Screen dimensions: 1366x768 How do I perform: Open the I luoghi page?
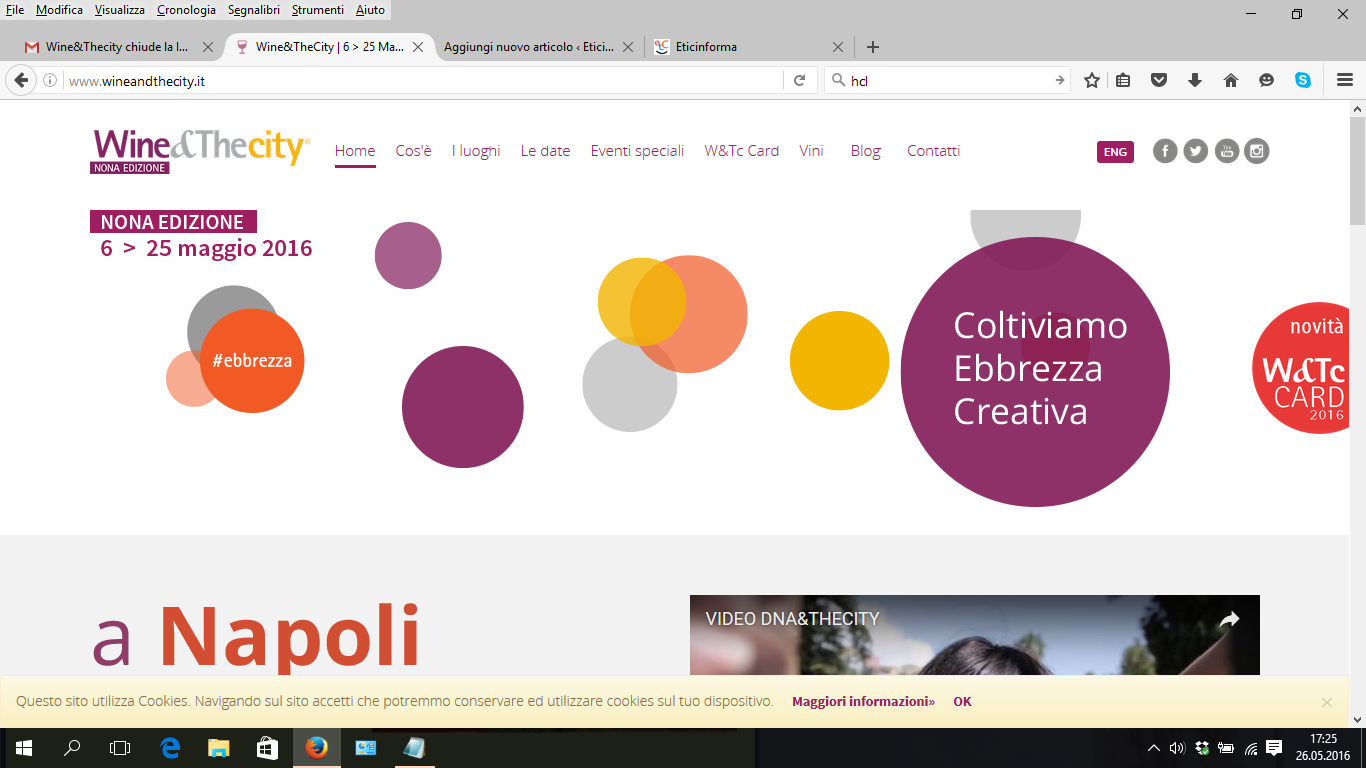coord(476,151)
